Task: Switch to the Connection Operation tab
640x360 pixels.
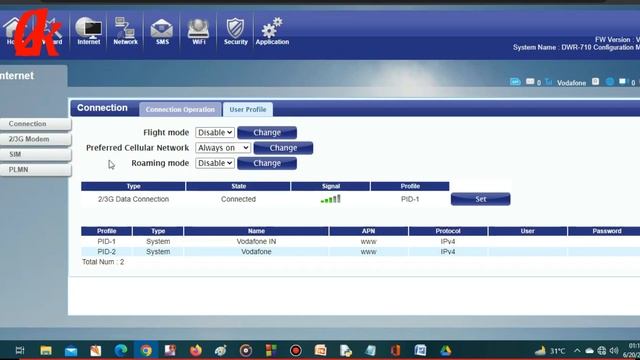Action: pyautogui.click(x=180, y=109)
